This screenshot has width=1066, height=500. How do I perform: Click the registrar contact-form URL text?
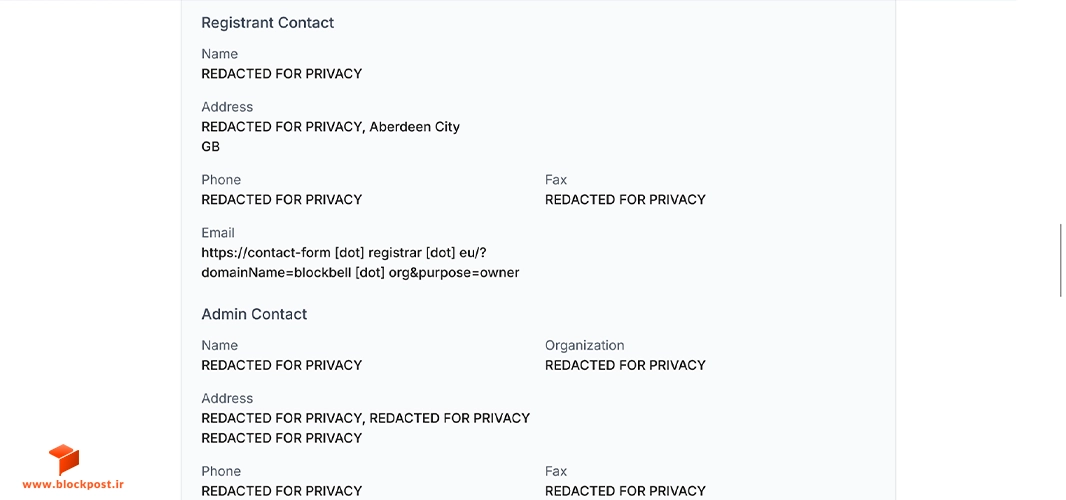pos(344,253)
